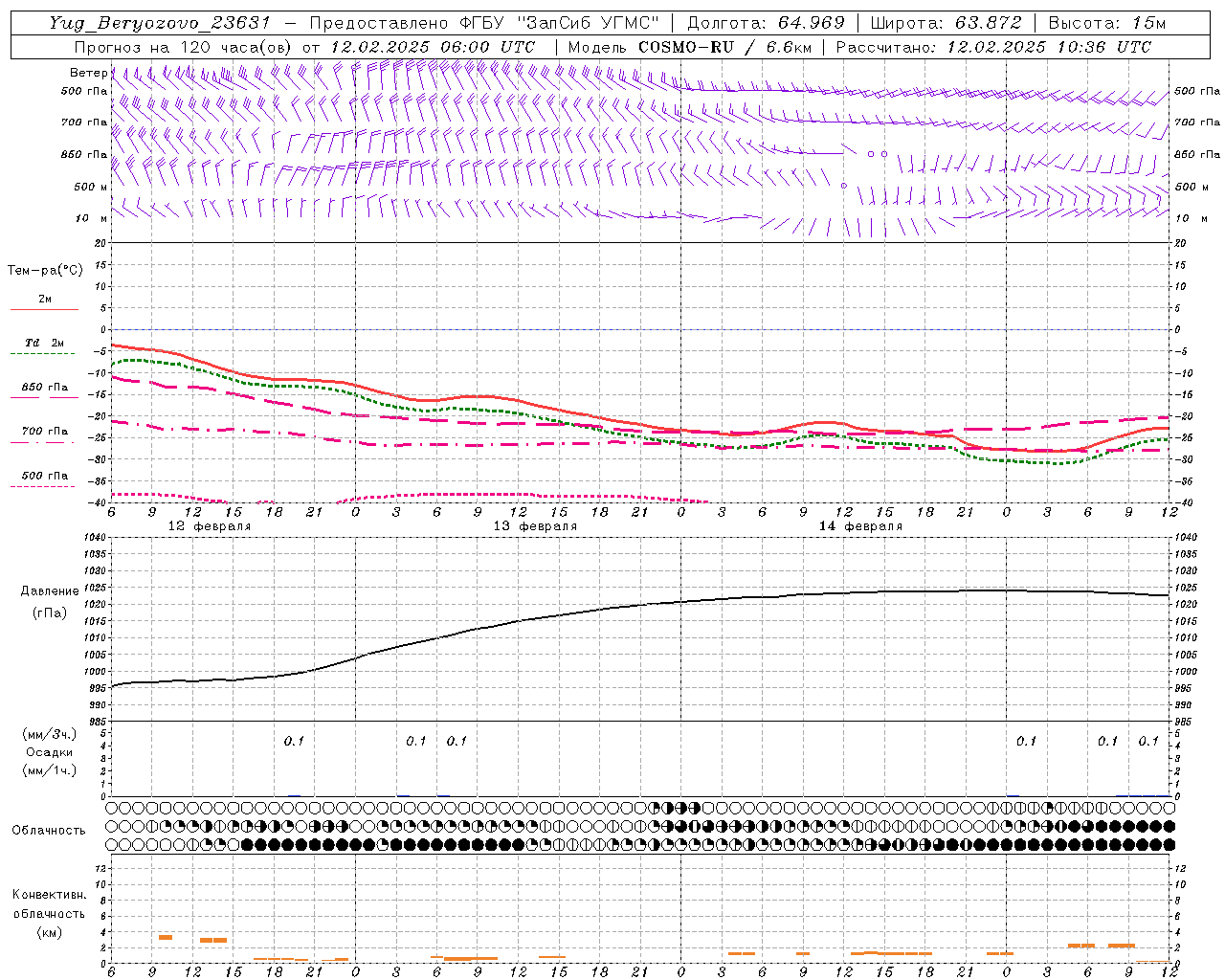Click the model label COSMO-RU / 6.6км
This screenshot has width=1225, height=980.
click(724, 47)
